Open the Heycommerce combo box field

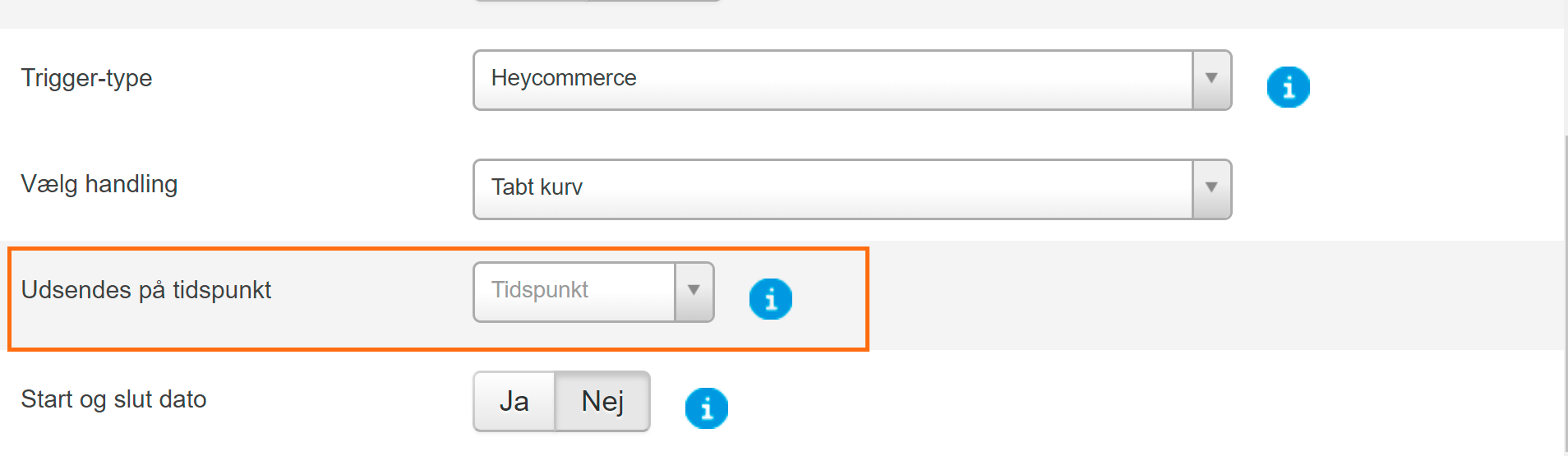852,80
